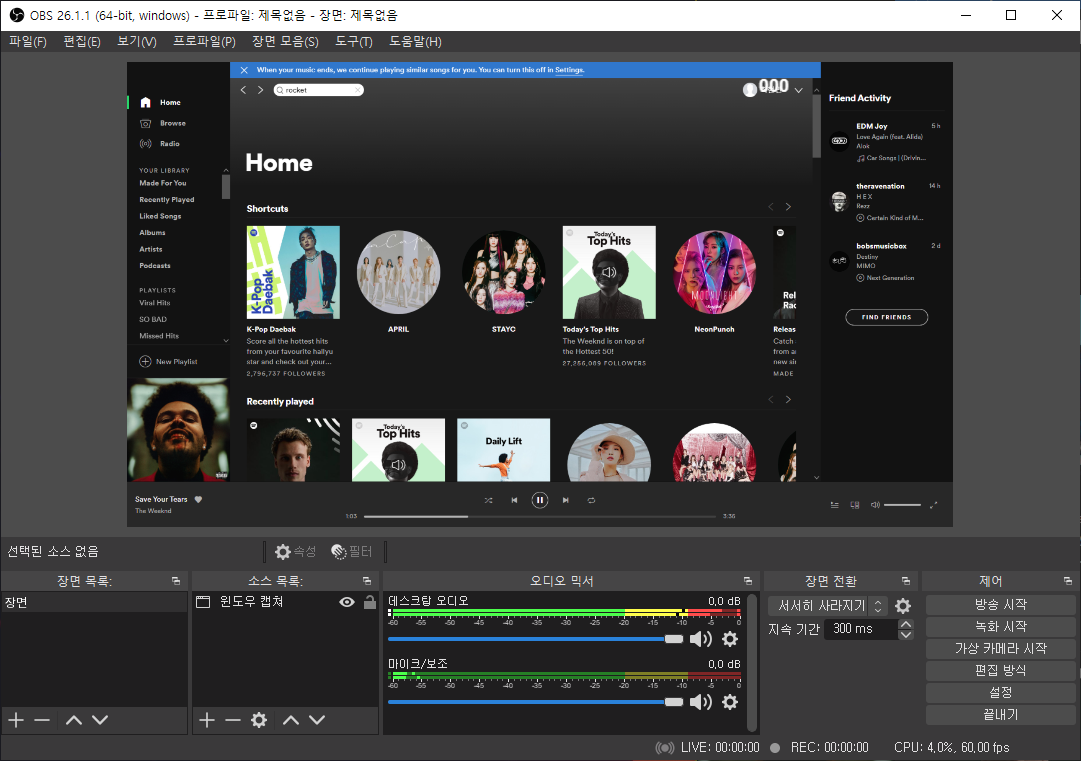Viewport: 1081px width, 761px height.
Task: Open transition properties gear icon
Action: point(903,606)
